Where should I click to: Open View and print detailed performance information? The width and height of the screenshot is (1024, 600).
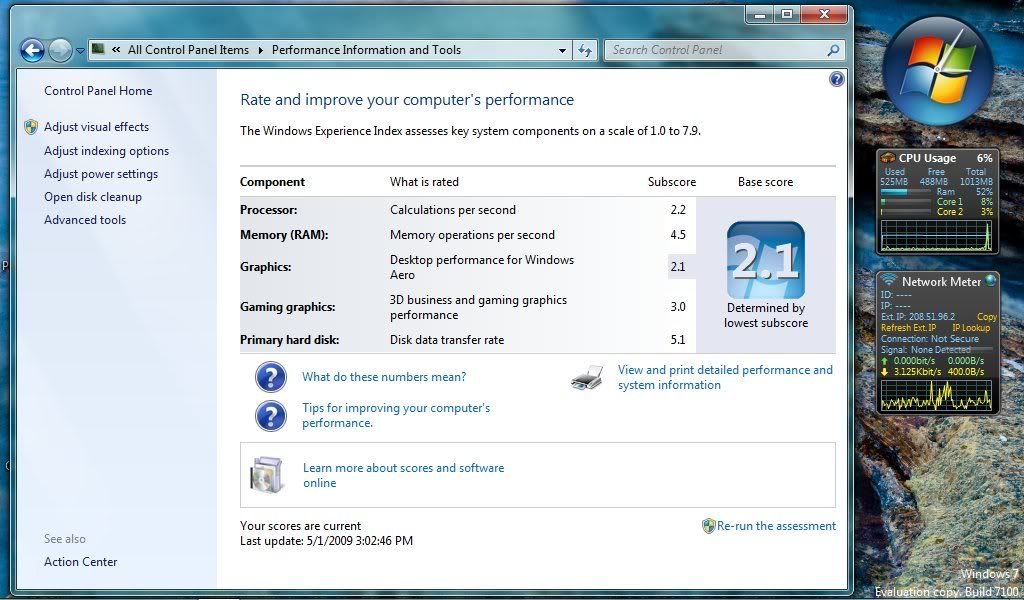coord(725,377)
